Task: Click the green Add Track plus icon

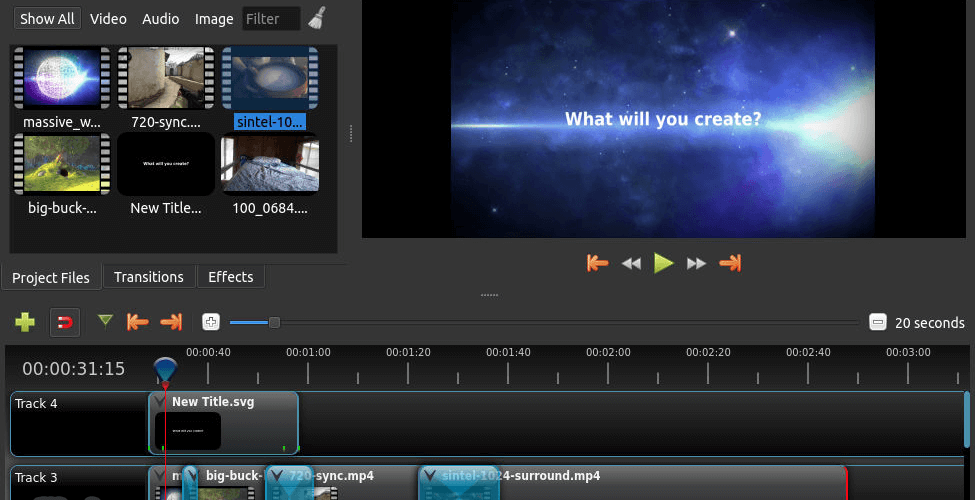Action: pyautogui.click(x=25, y=322)
